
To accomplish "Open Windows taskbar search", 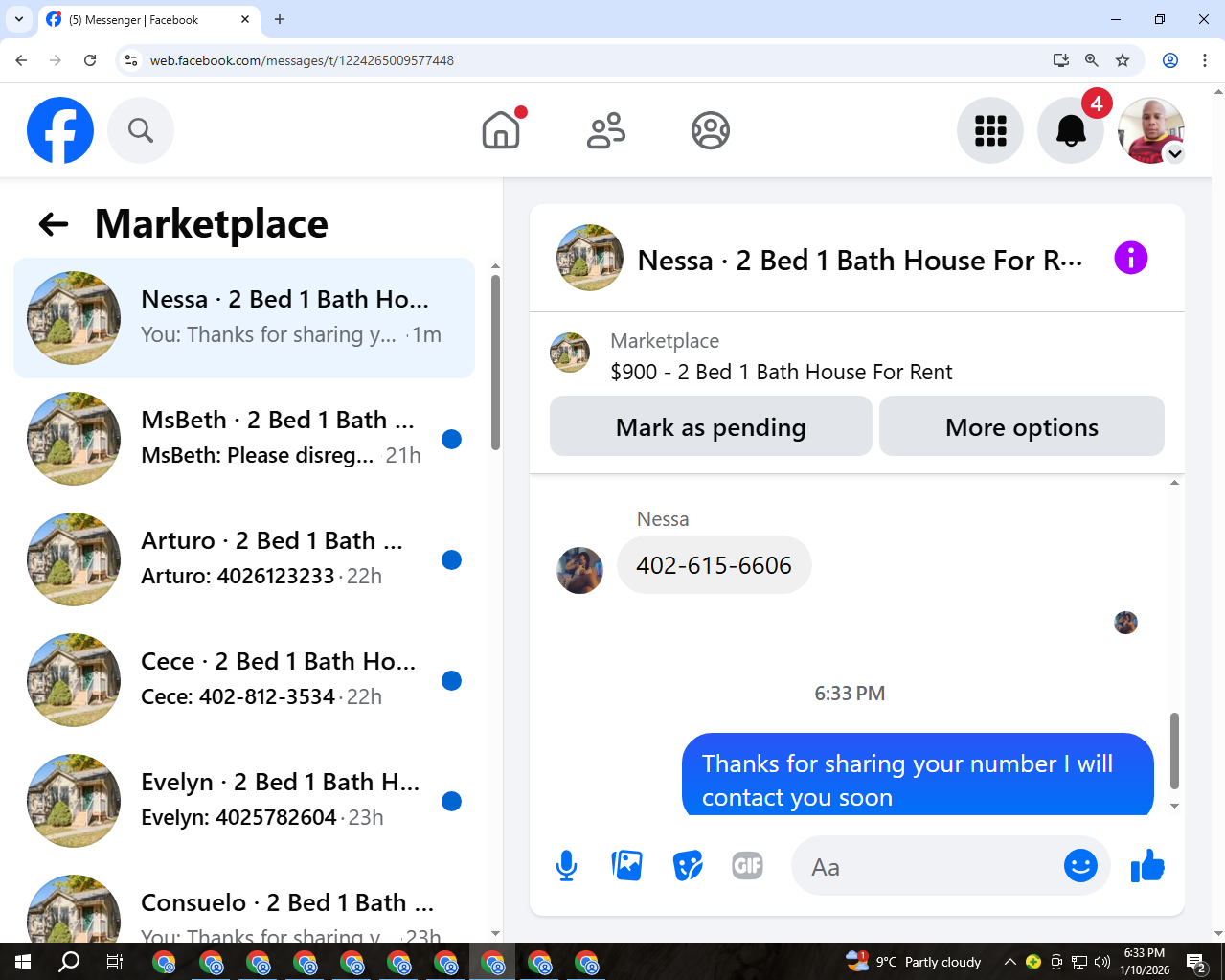I will coord(69,962).
